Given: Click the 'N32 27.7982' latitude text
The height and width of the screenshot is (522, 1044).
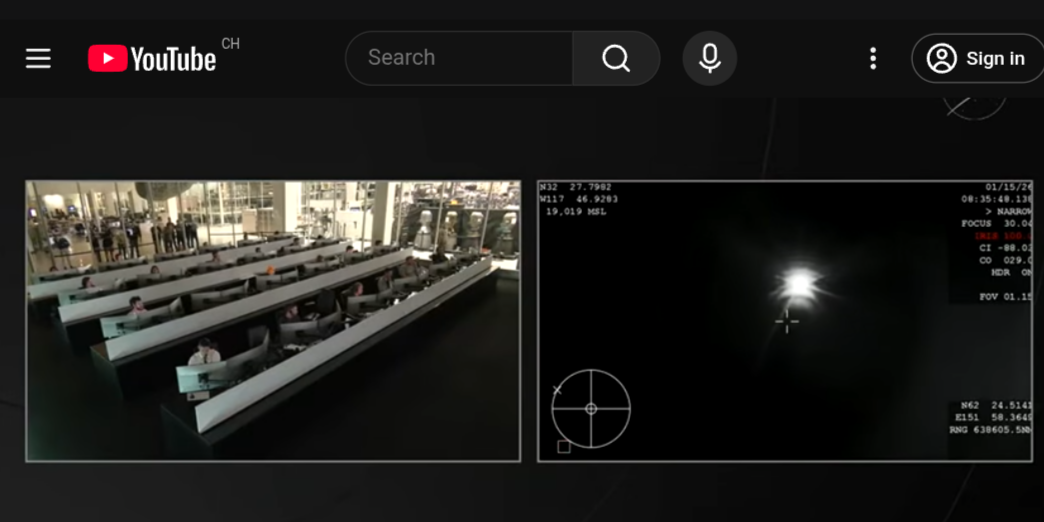Looking at the screenshot, I should tap(575, 187).
